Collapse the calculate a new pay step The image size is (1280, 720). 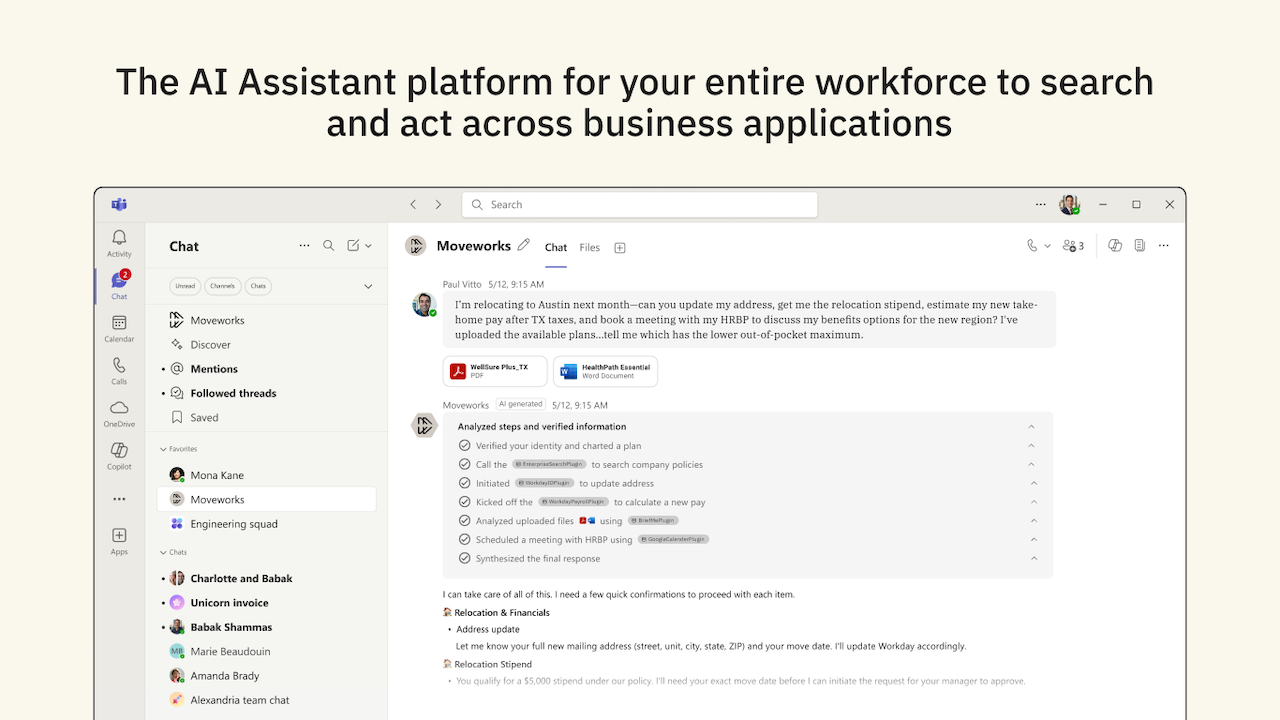click(1033, 502)
